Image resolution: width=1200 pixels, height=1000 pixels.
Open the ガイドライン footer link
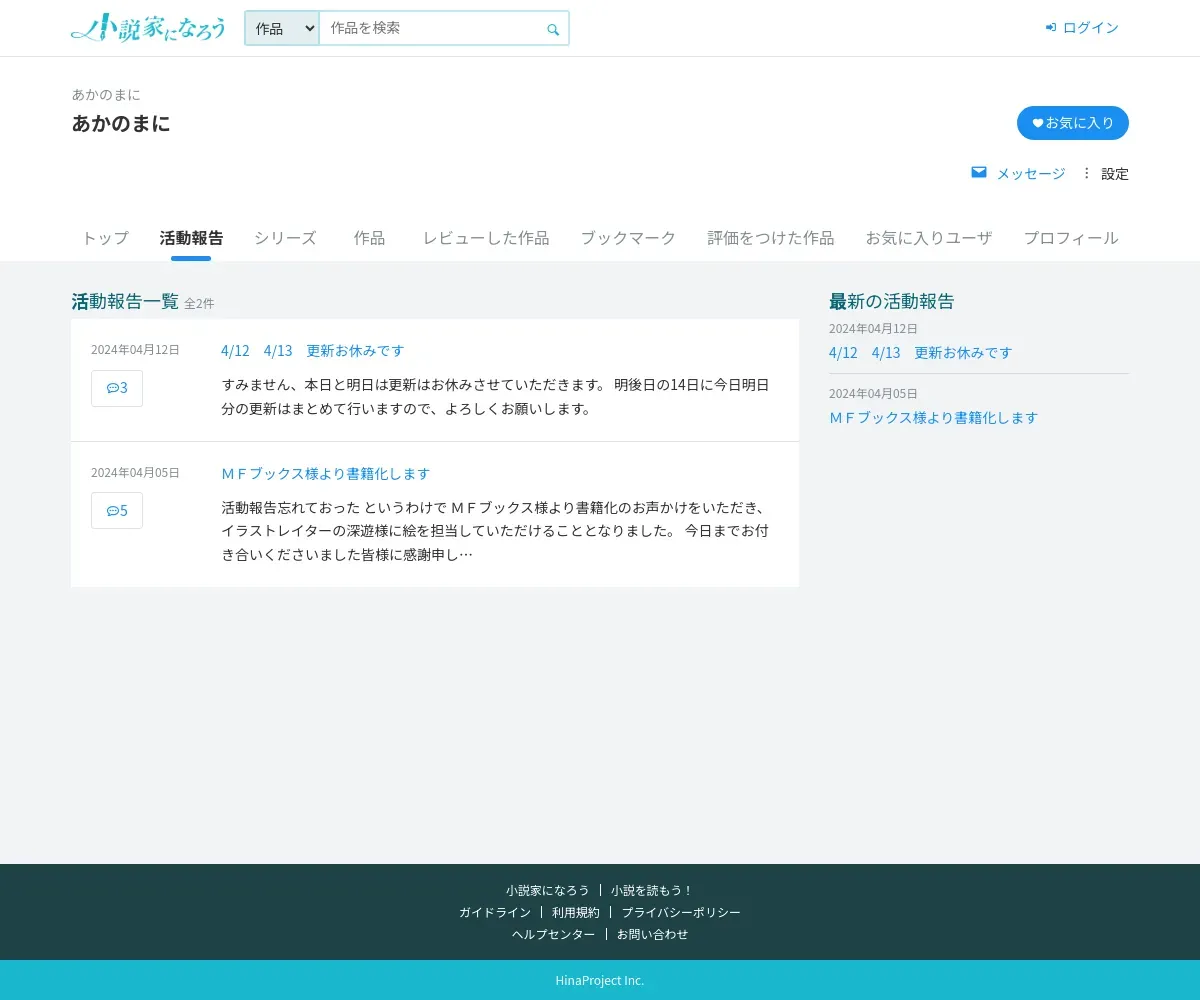click(495, 912)
